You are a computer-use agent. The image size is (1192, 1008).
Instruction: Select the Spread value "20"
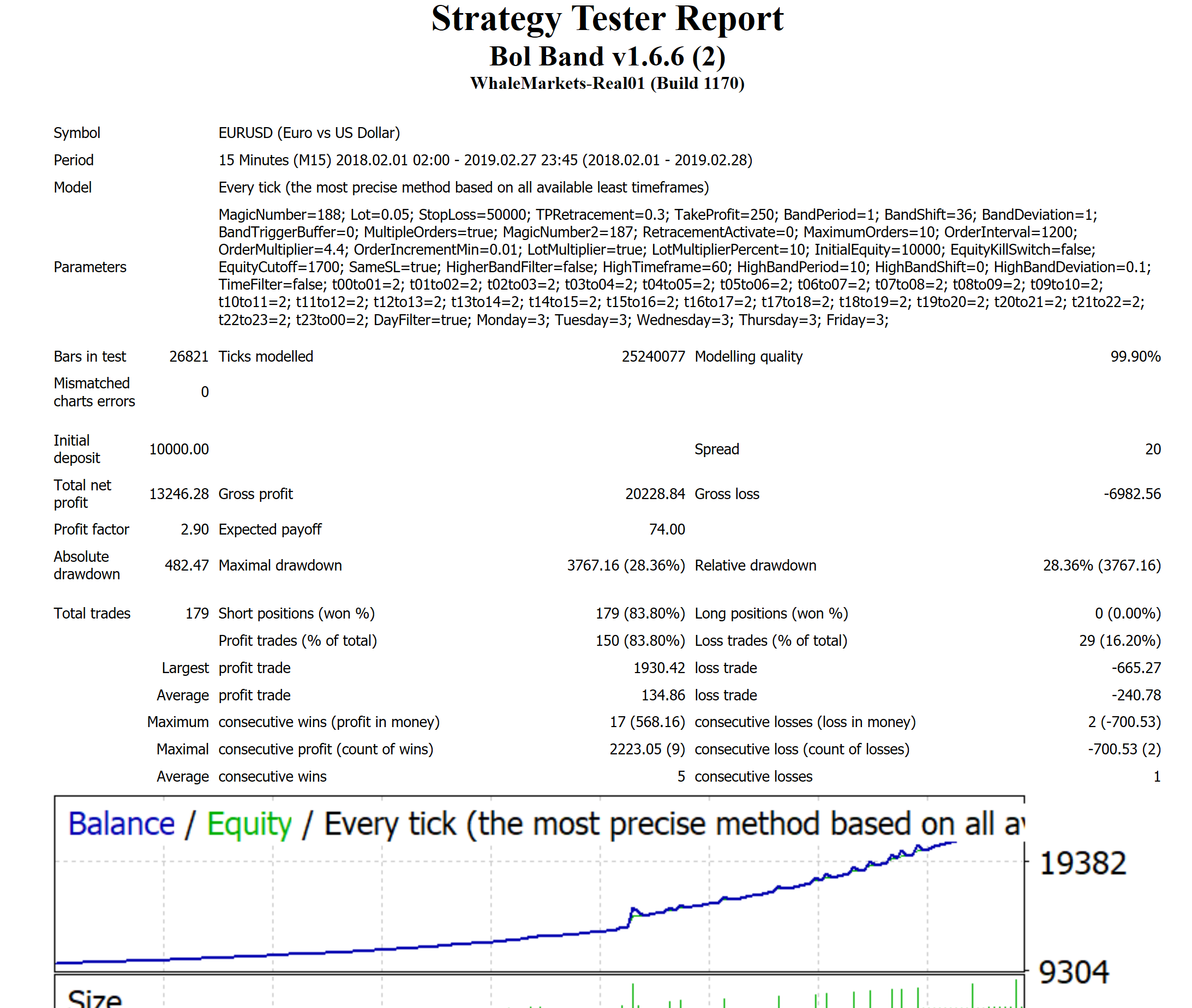[1153, 449]
